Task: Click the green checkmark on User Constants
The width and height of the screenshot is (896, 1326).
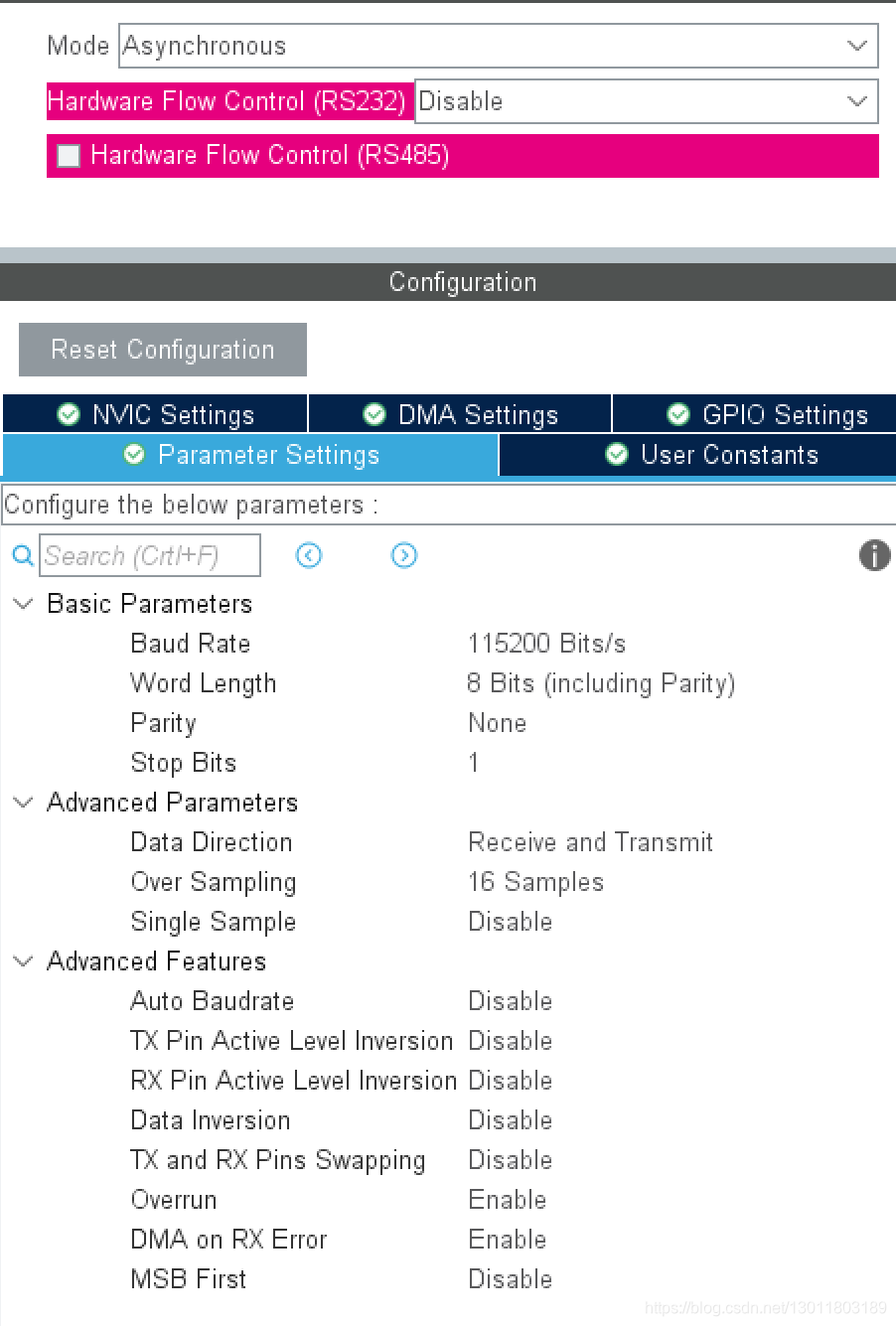Action: (x=616, y=454)
